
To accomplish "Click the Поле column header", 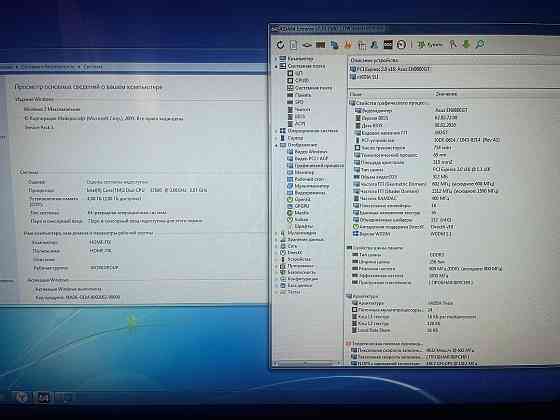I will (x=390, y=94).
